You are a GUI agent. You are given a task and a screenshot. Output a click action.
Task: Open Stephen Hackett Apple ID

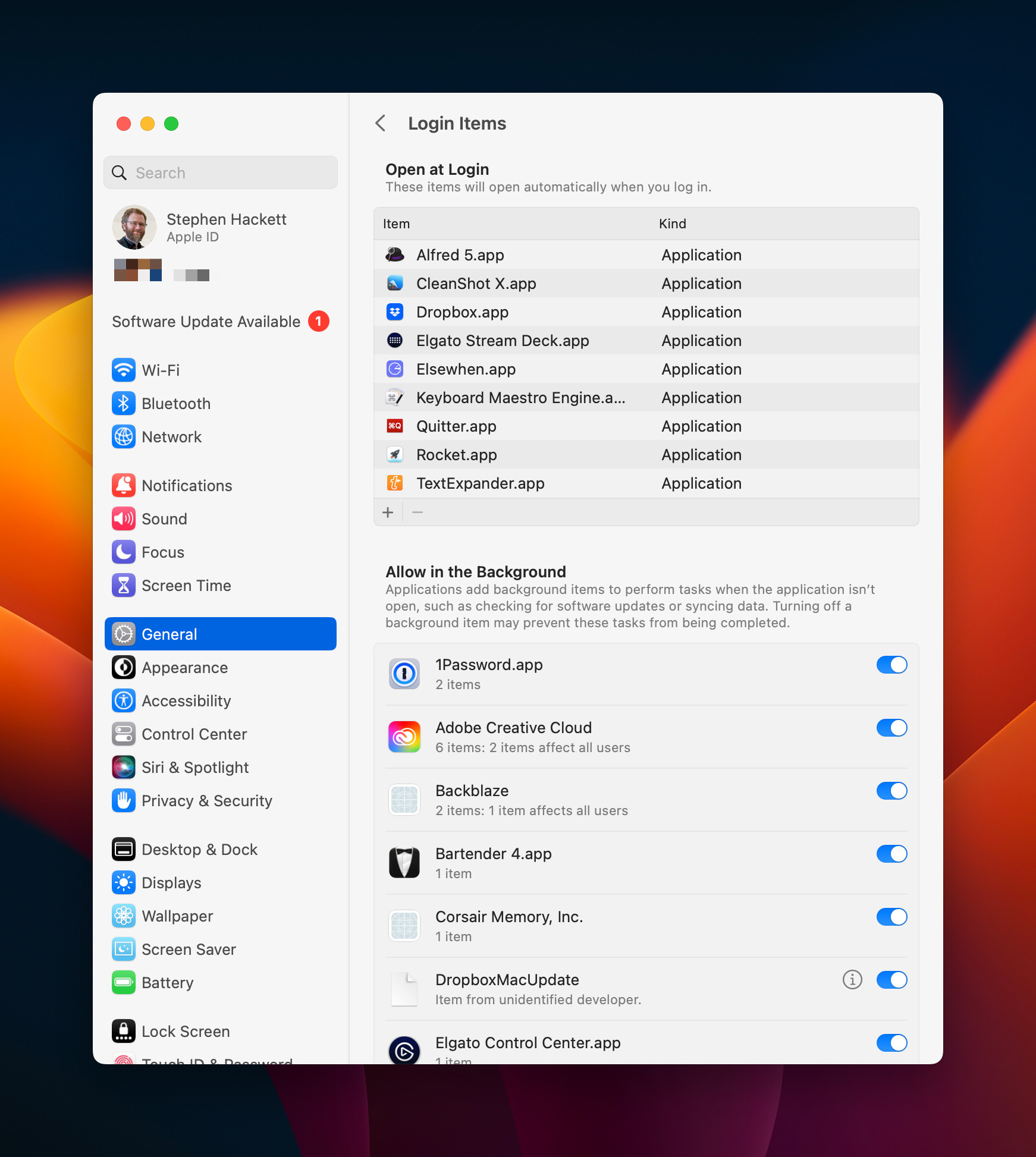point(220,227)
